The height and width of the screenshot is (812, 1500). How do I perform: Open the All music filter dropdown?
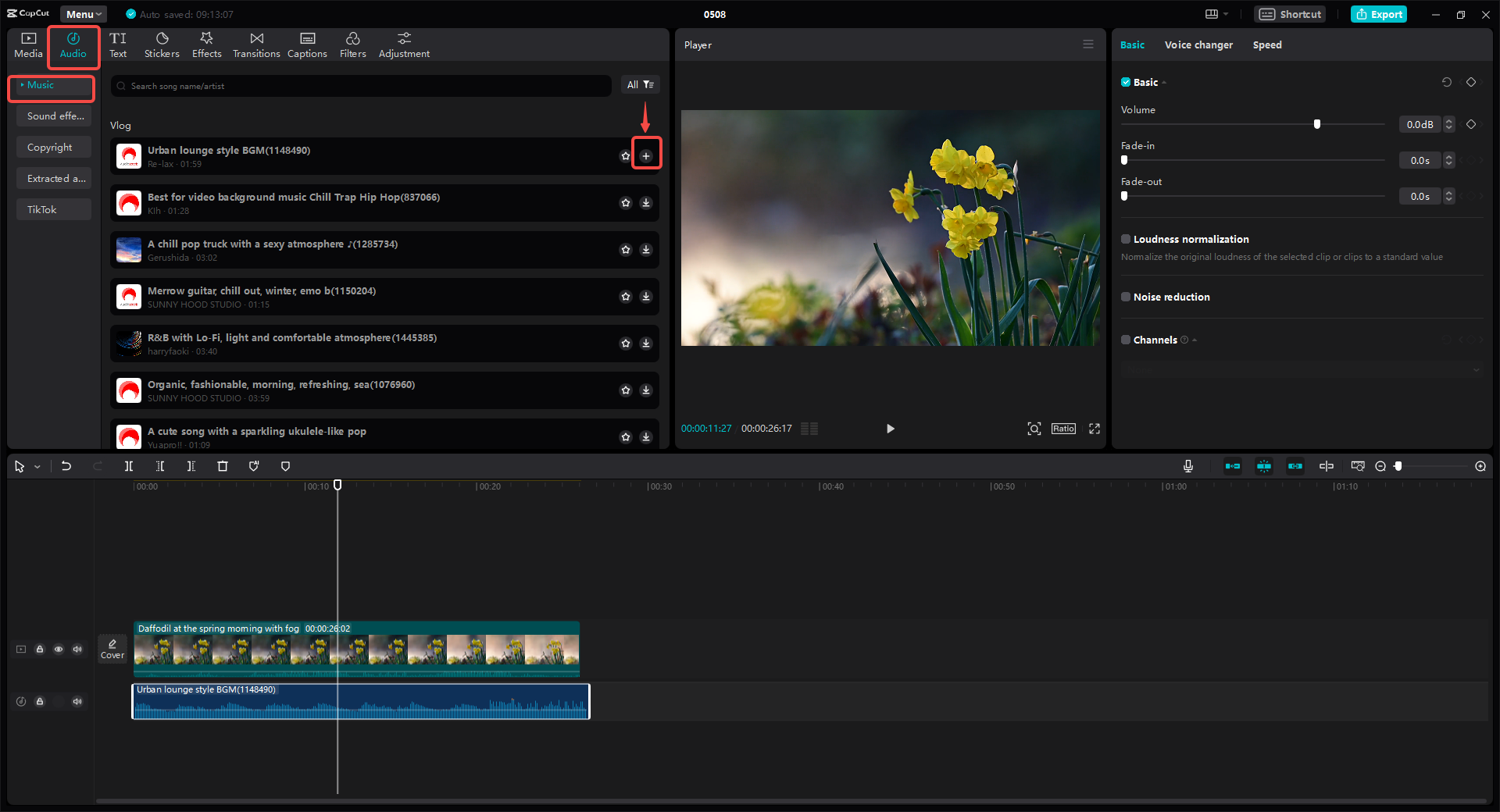(x=641, y=84)
